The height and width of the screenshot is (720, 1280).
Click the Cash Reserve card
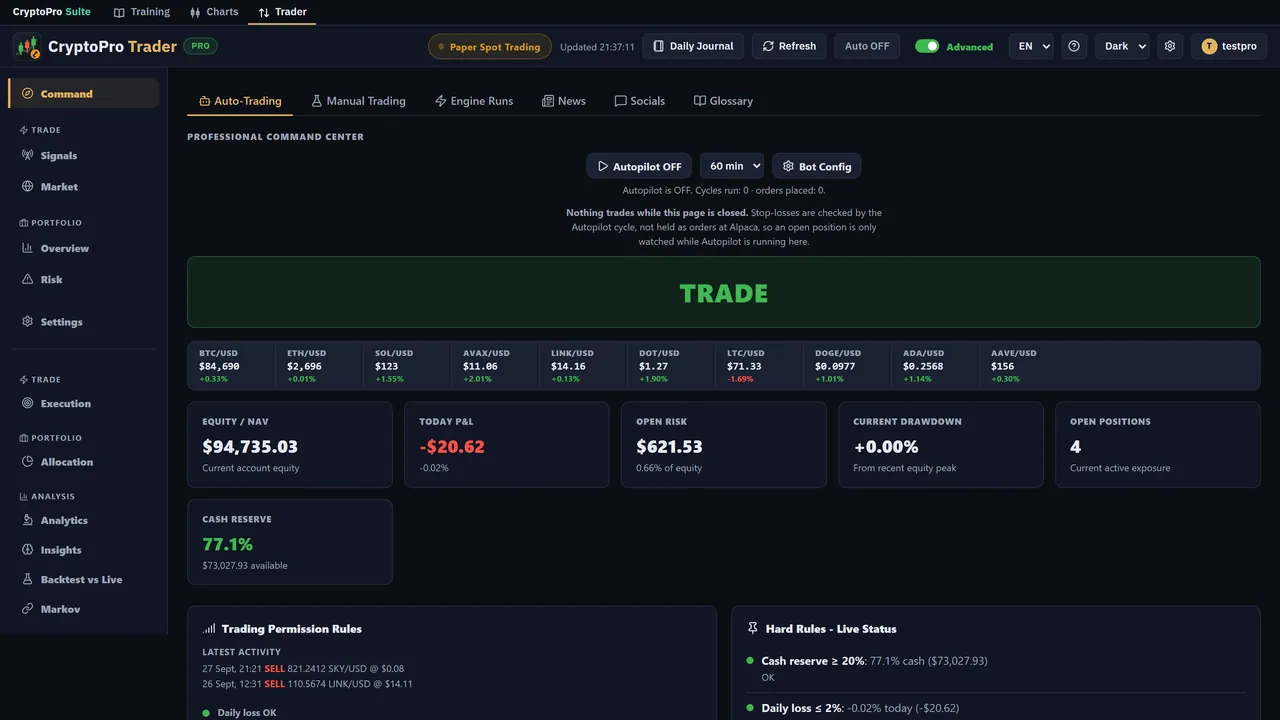point(290,542)
